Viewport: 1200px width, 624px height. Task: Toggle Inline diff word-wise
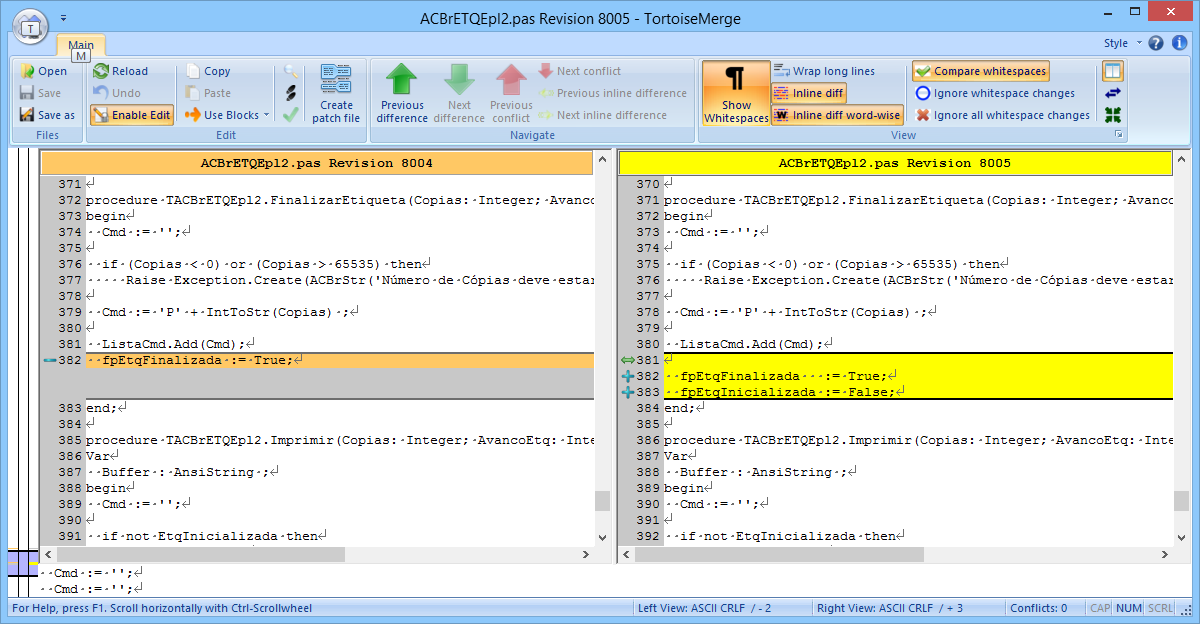coord(837,115)
